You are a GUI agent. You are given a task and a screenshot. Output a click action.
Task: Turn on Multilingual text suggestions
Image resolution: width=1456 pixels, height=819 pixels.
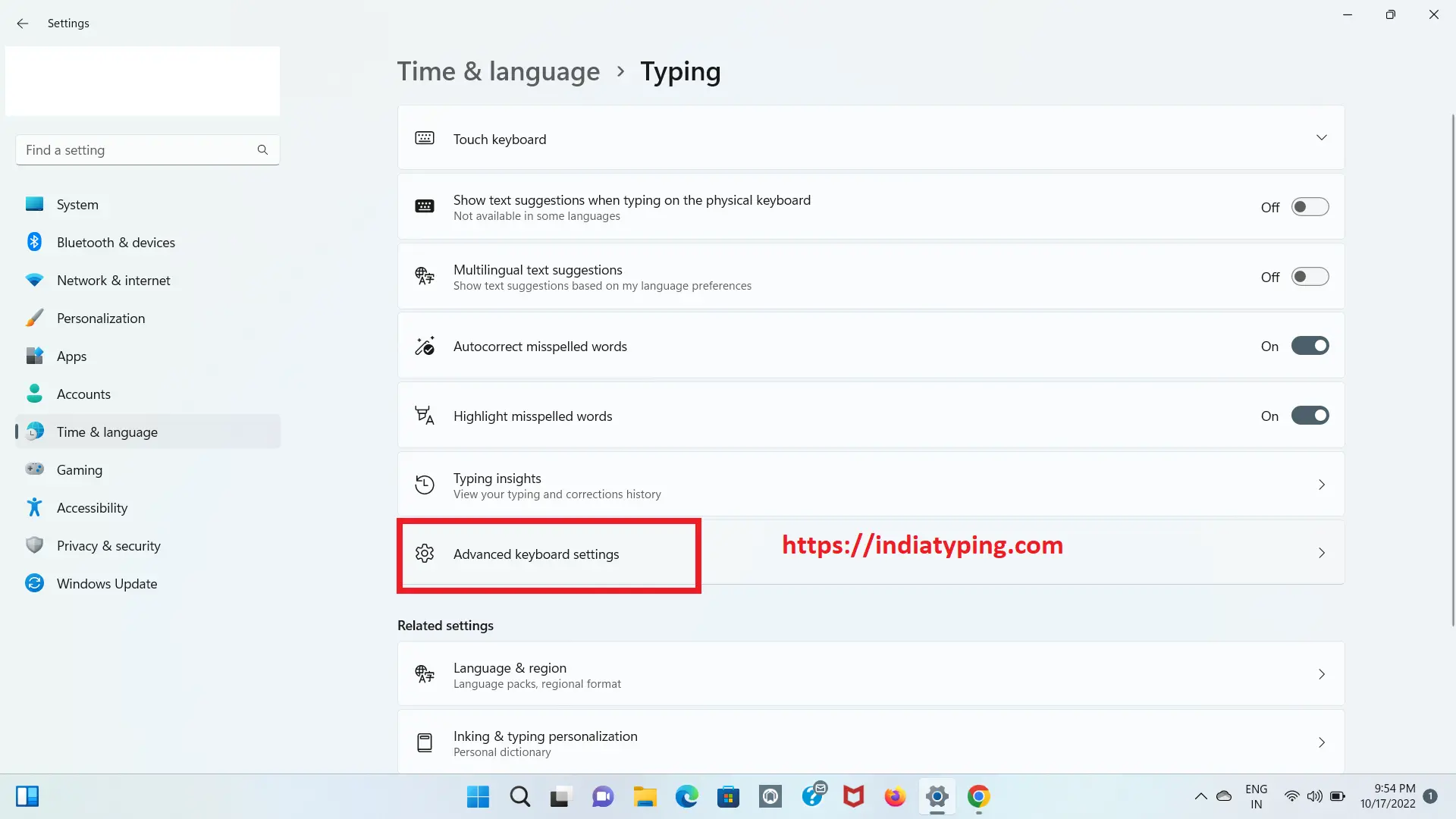coord(1310,276)
